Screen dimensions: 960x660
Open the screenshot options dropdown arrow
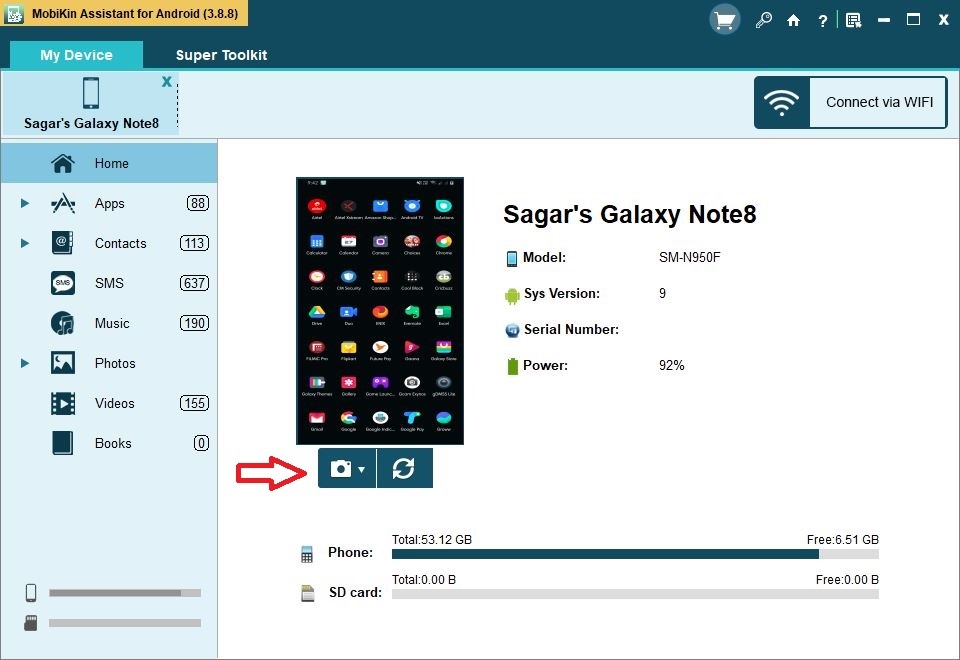click(362, 470)
